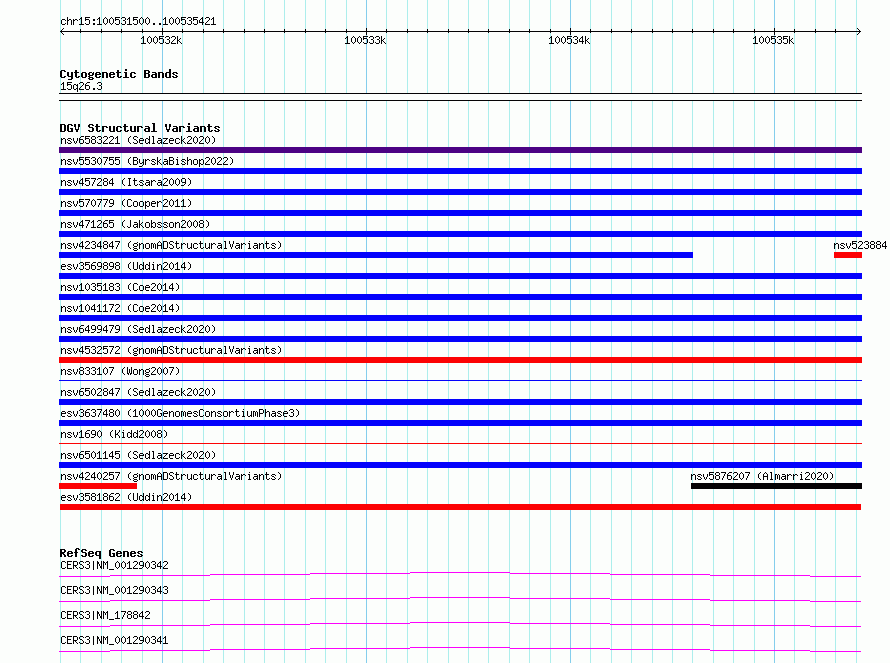Select the CERS3|NM_001290341 gene label
Image resolution: width=890 pixels, height=663 pixels.
114,640
